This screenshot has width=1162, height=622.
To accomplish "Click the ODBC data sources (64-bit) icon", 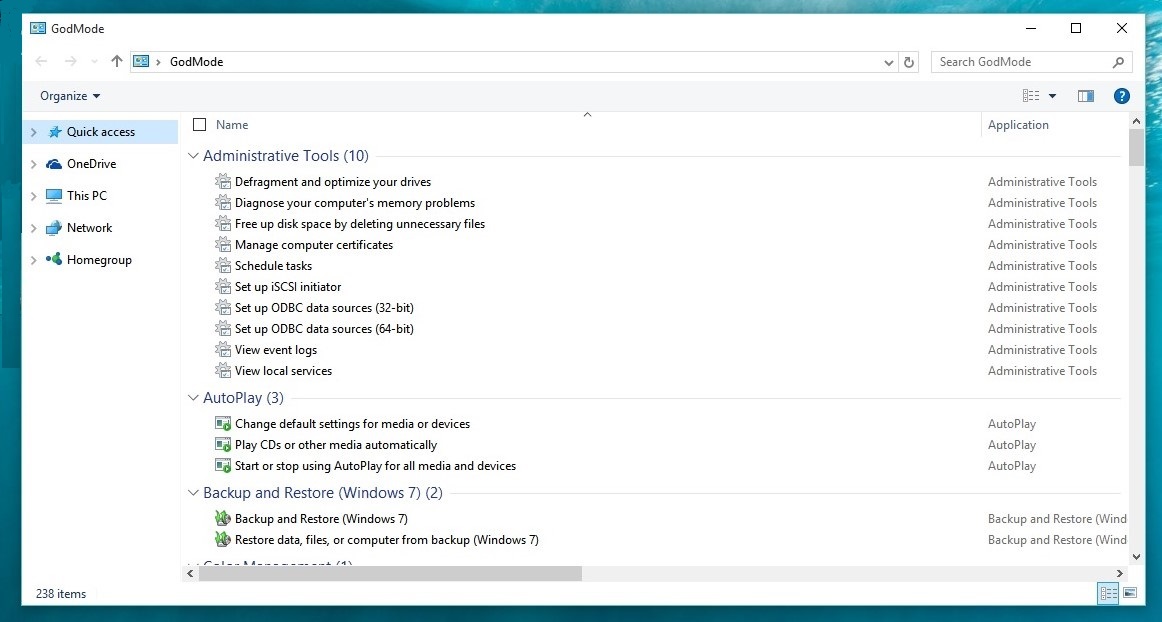I will 222,328.
